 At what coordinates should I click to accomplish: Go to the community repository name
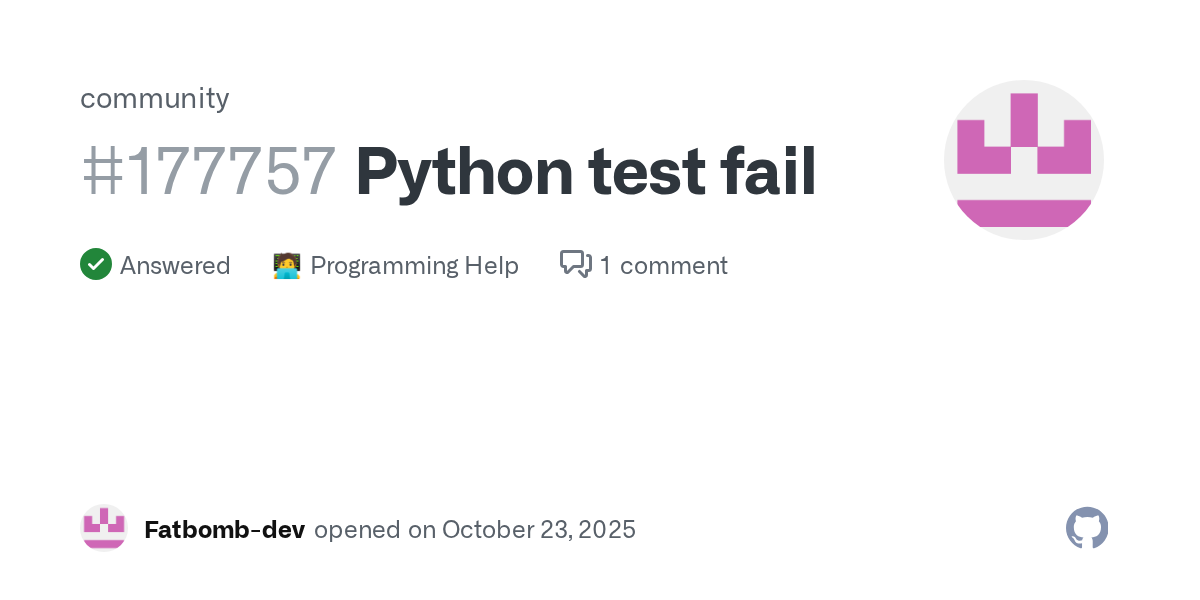pyautogui.click(x=154, y=98)
